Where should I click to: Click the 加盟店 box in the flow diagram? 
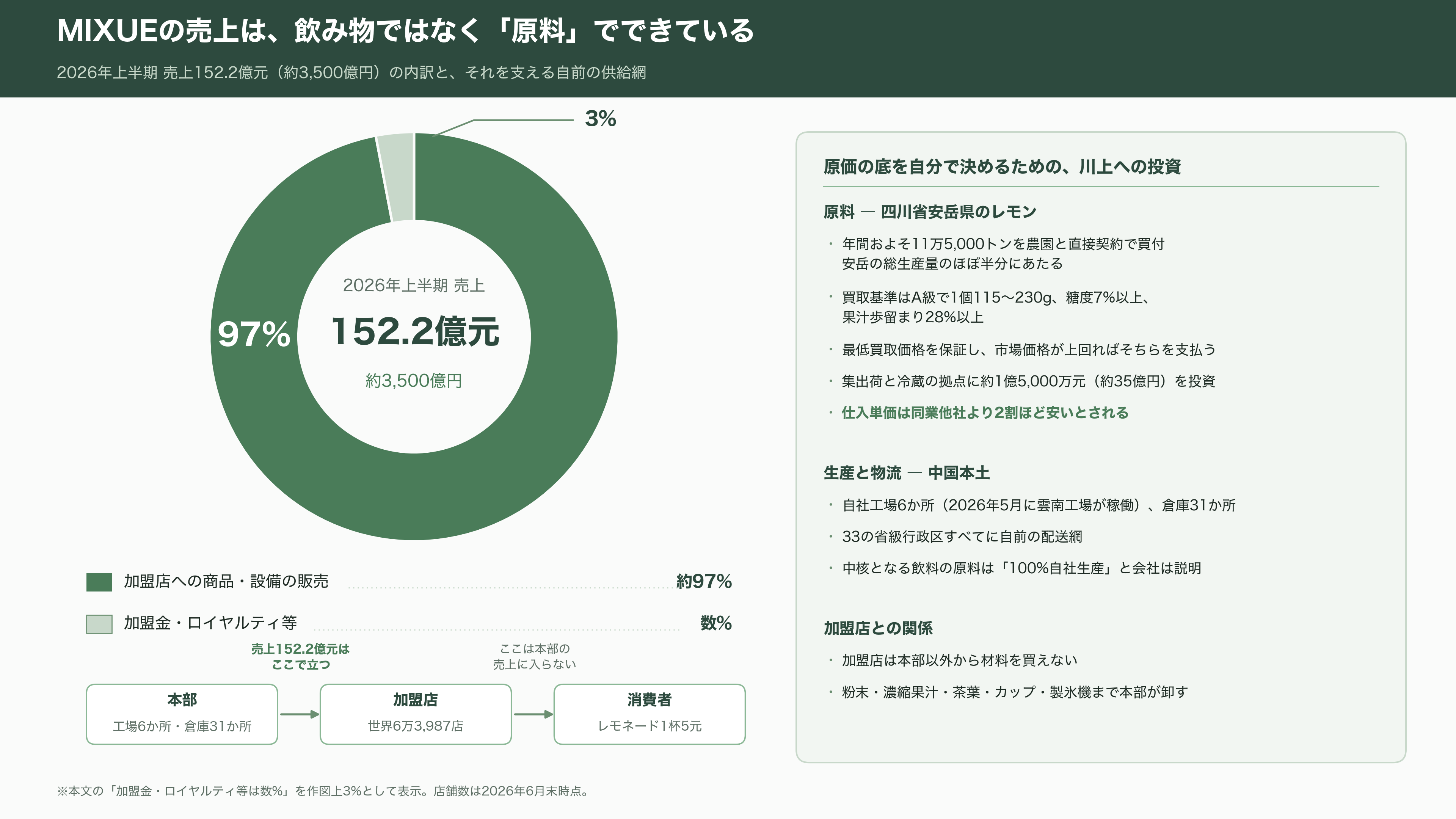tap(416, 714)
